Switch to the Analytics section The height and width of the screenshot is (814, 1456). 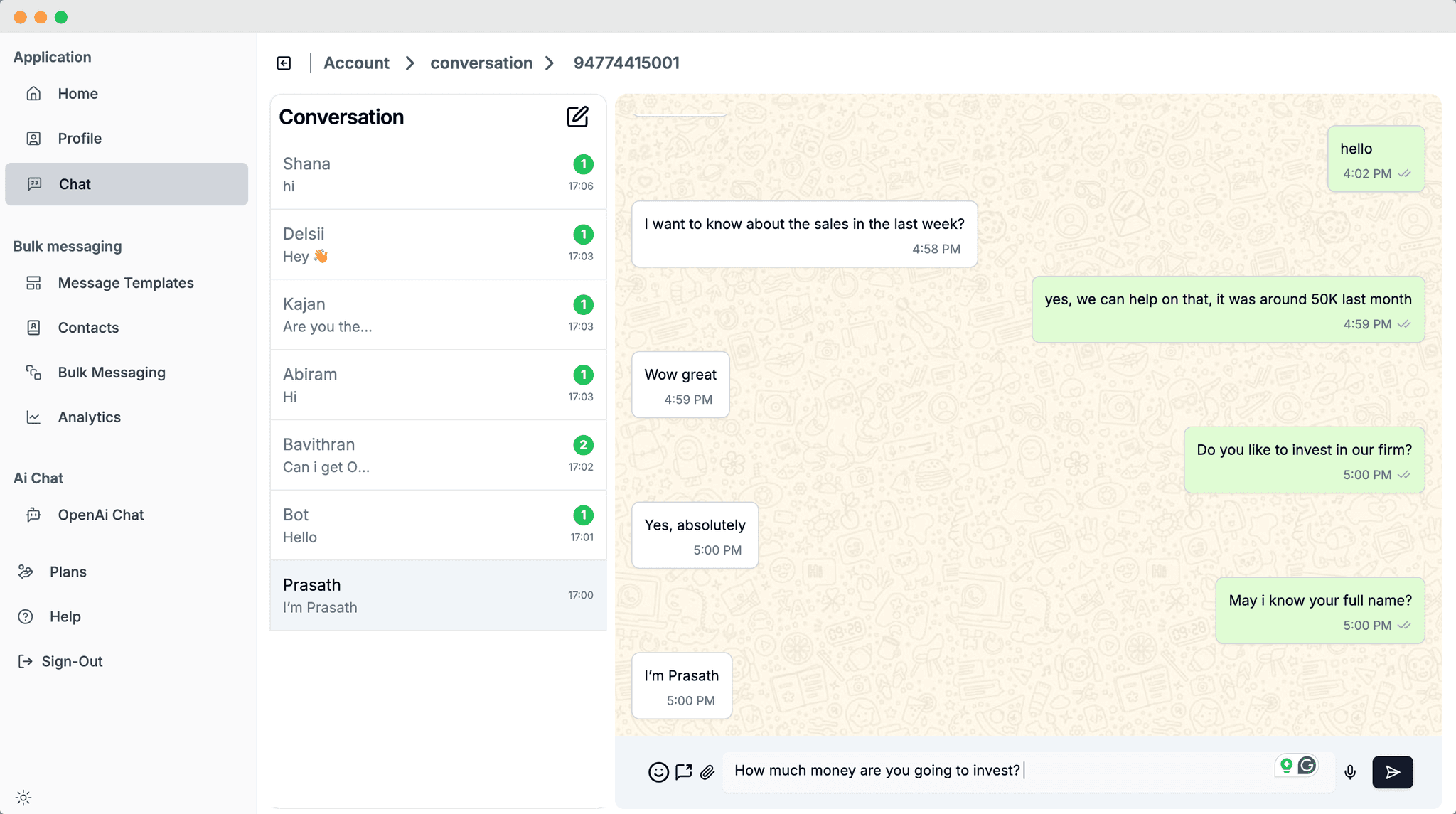pos(89,417)
